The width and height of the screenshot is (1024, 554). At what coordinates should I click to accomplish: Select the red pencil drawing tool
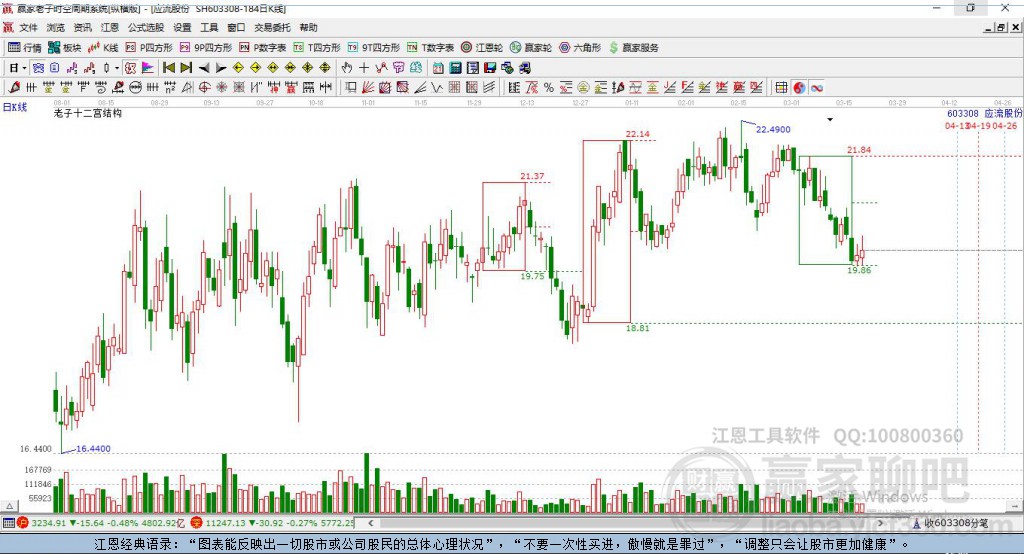pyautogui.click(x=14, y=88)
